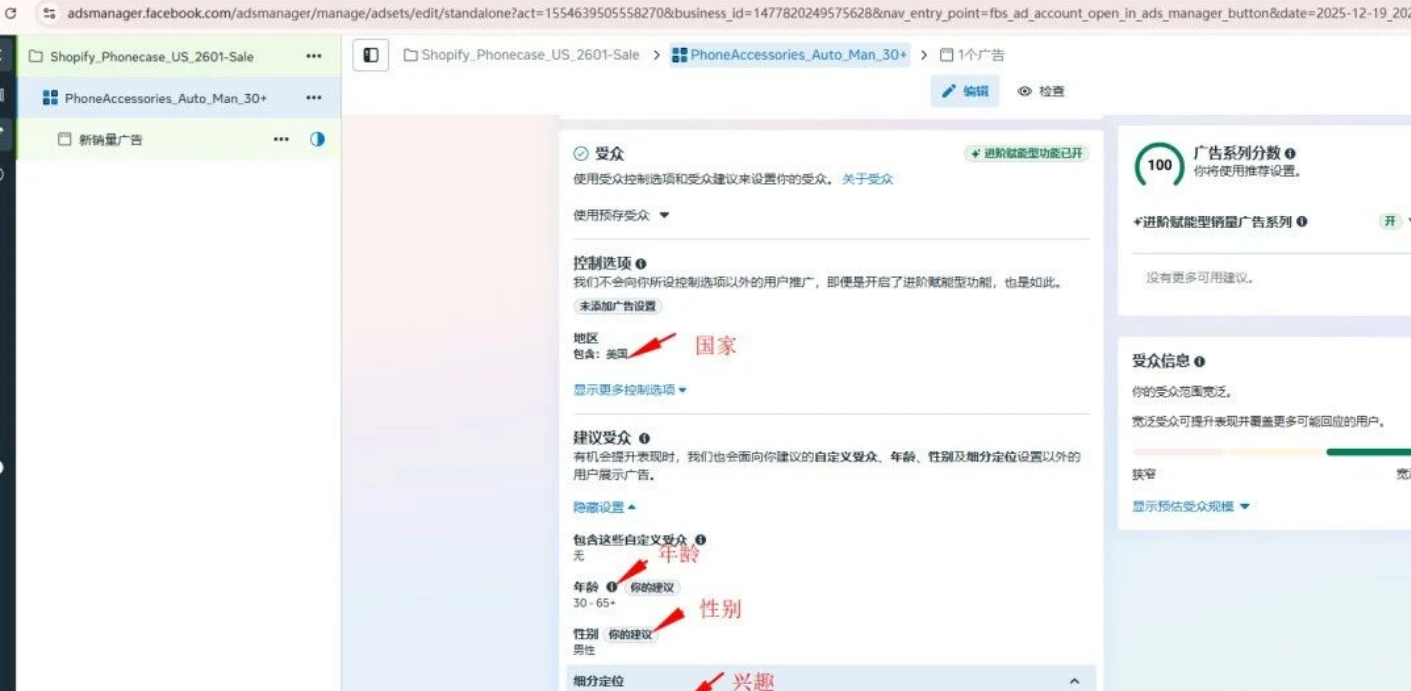Open 1个广告 breadcrumb
Viewport: 1411px width, 691px height.
[972, 55]
